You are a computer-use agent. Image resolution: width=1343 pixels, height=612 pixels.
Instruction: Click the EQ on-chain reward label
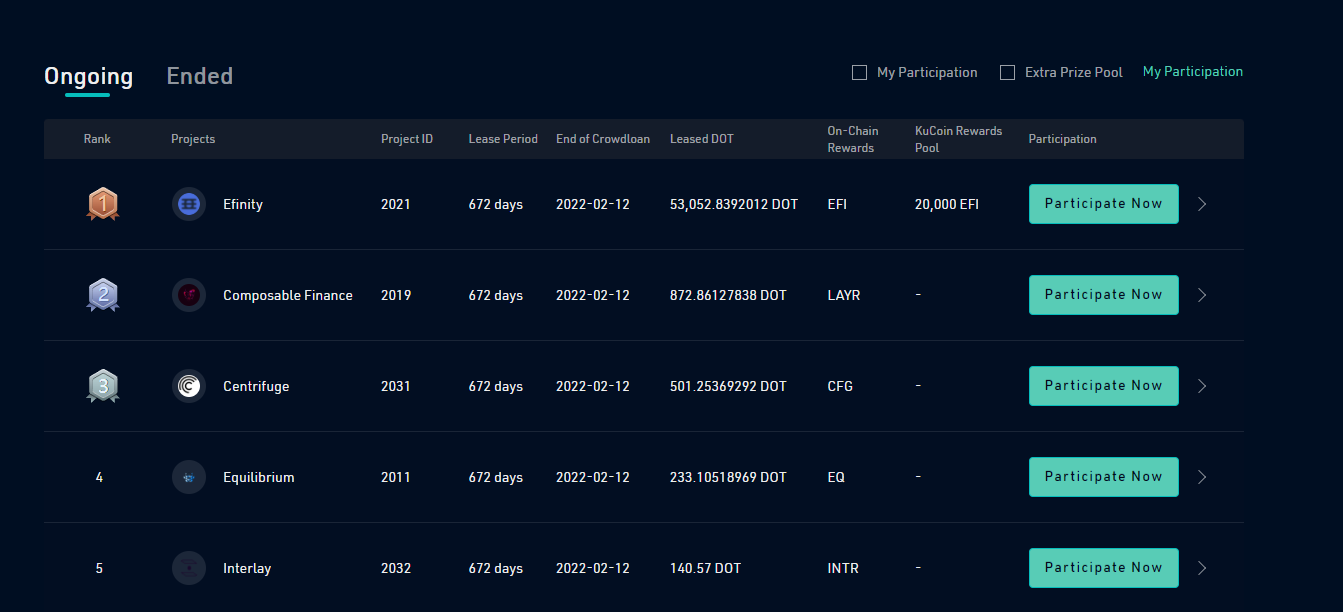[836, 477]
